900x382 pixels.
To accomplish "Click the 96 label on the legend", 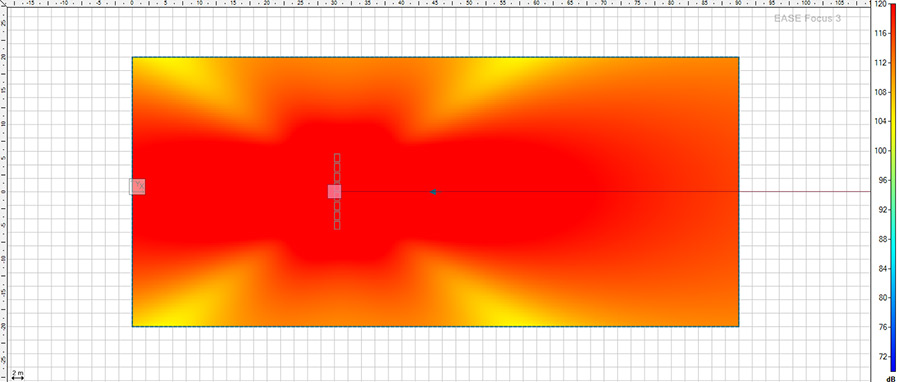I will tap(880, 180).
